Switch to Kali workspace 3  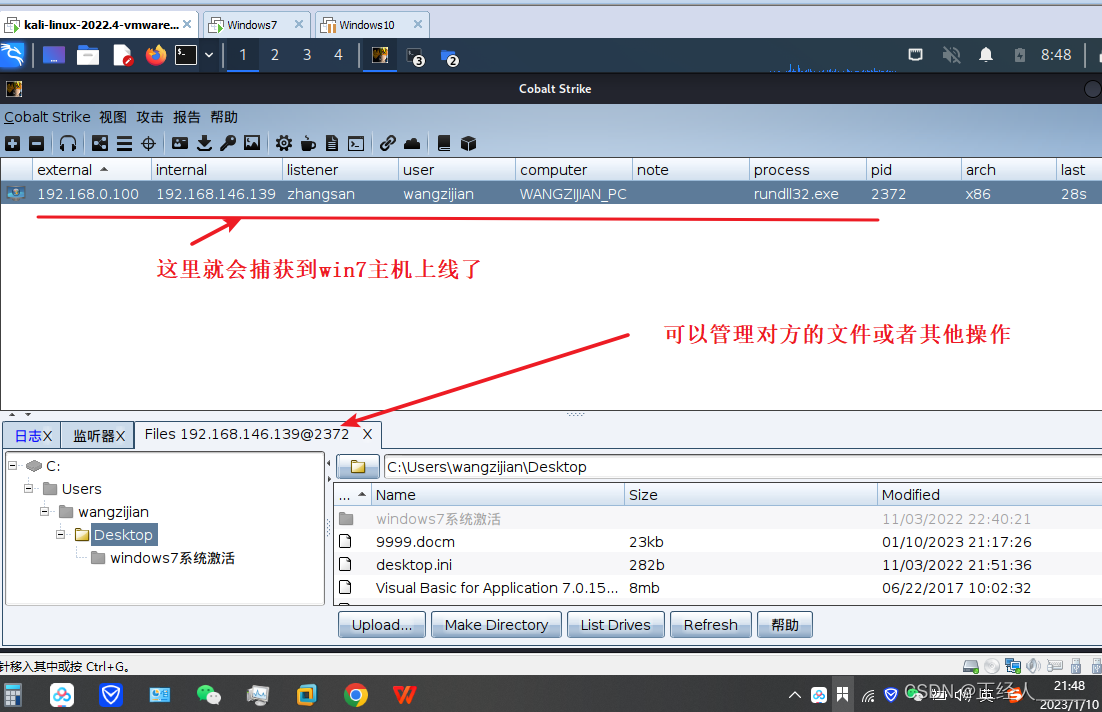point(307,55)
